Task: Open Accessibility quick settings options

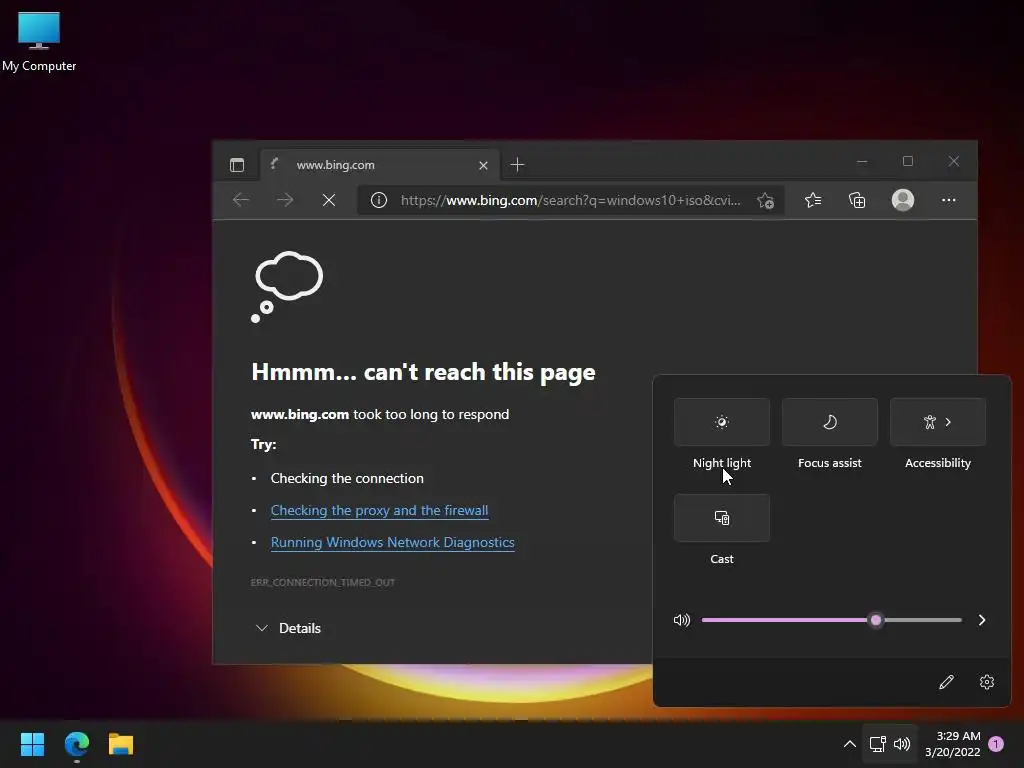Action: tap(938, 422)
